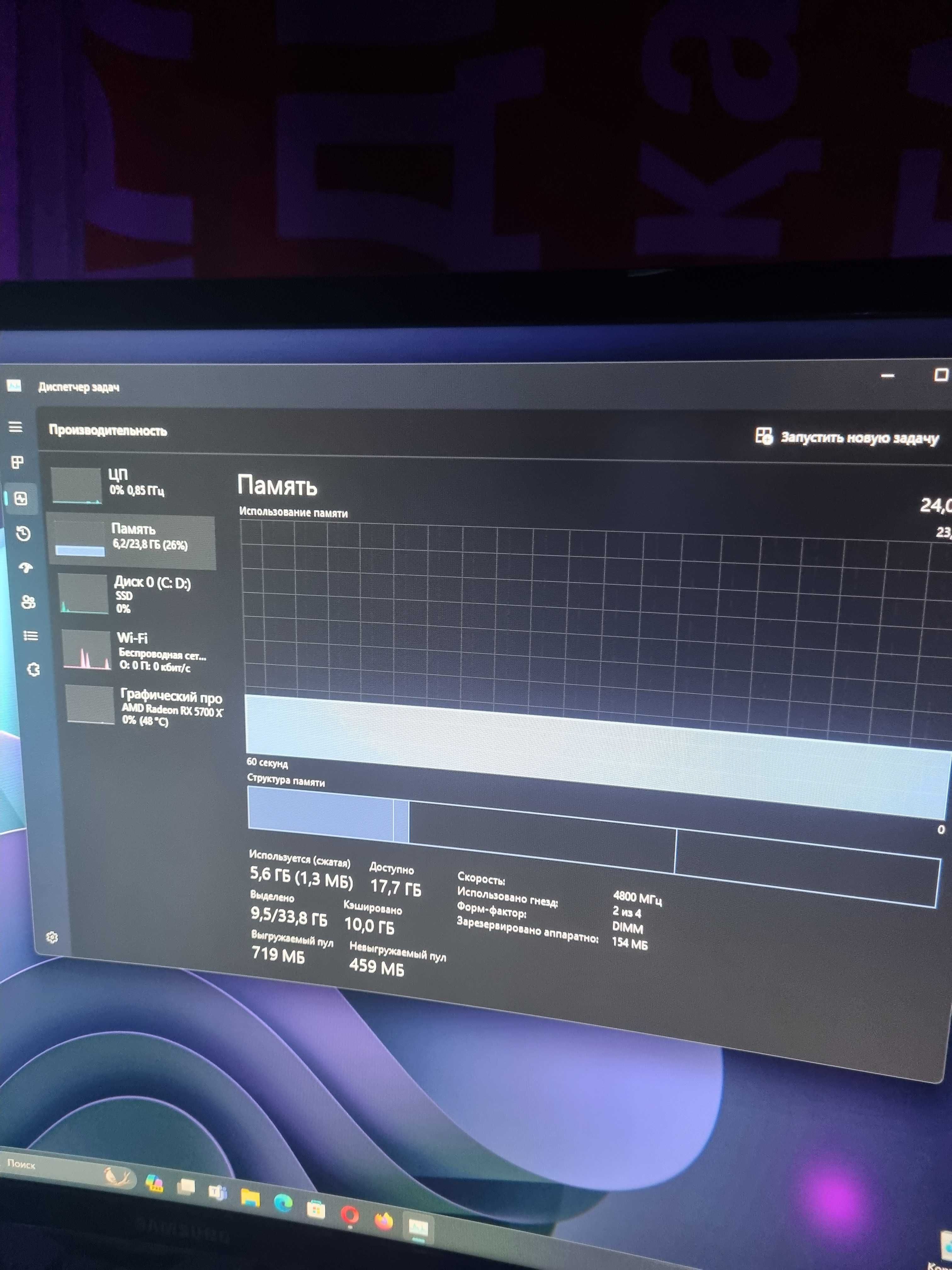Click the Task Manager taskbar icon
Screen dimensions: 952x1270
click(419, 1227)
